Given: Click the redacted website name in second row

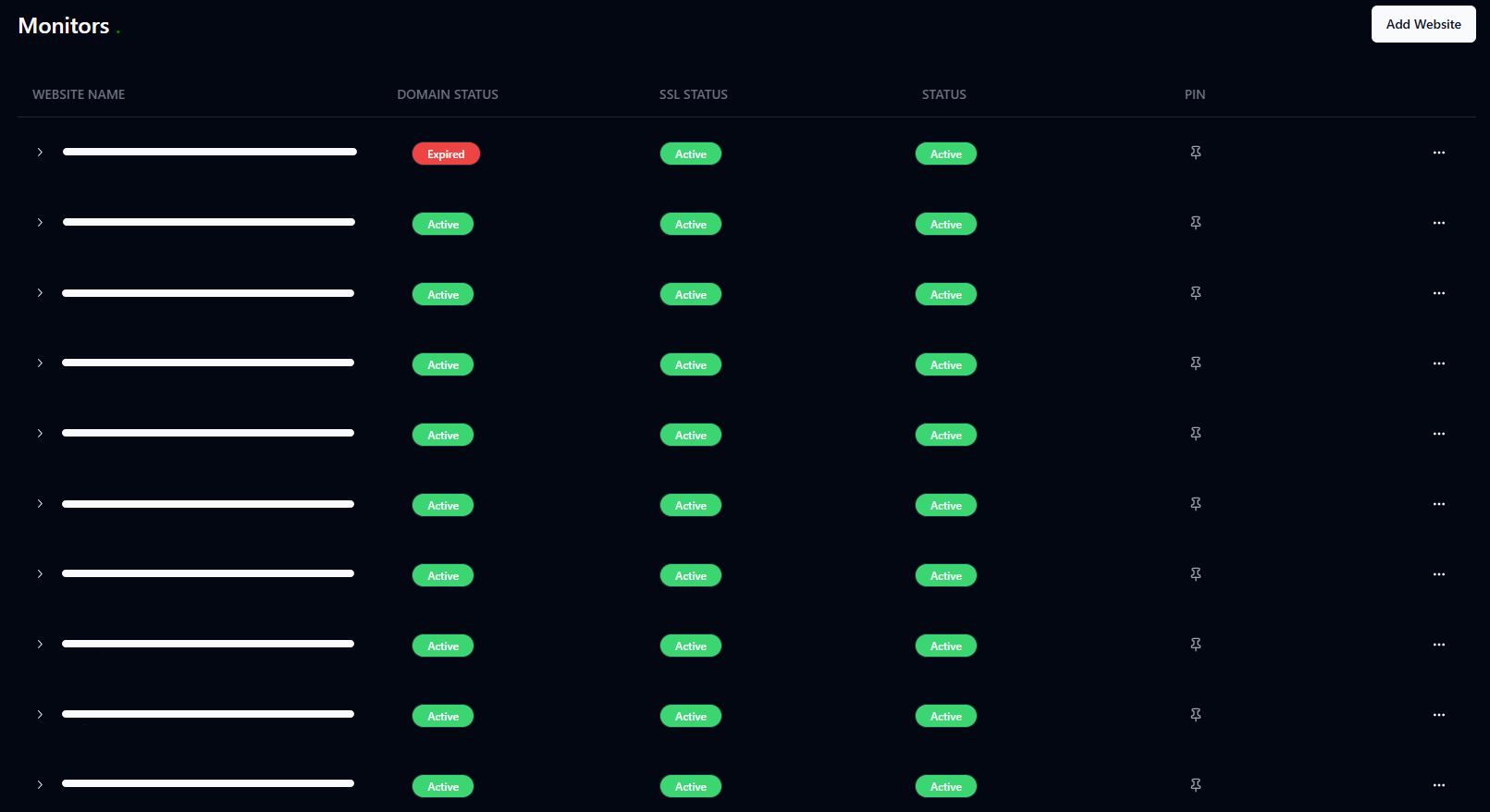Looking at the screenshot, I should pos(209,222).
